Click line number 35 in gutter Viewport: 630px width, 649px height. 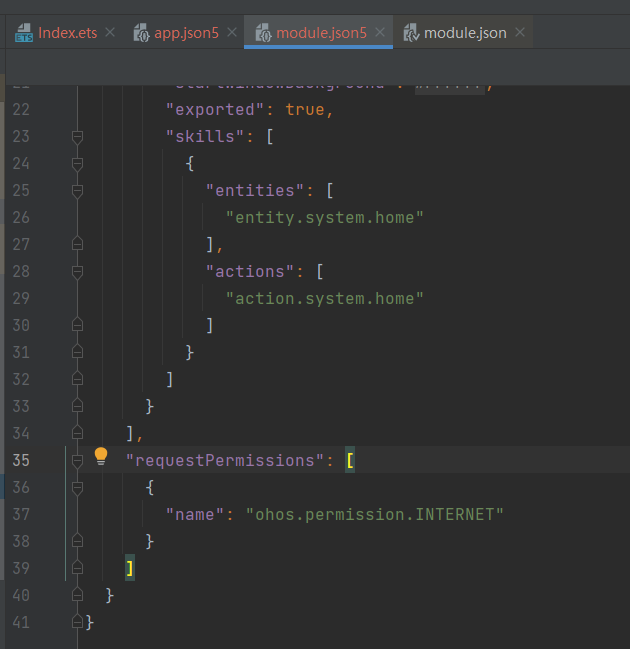pos(21,461)
